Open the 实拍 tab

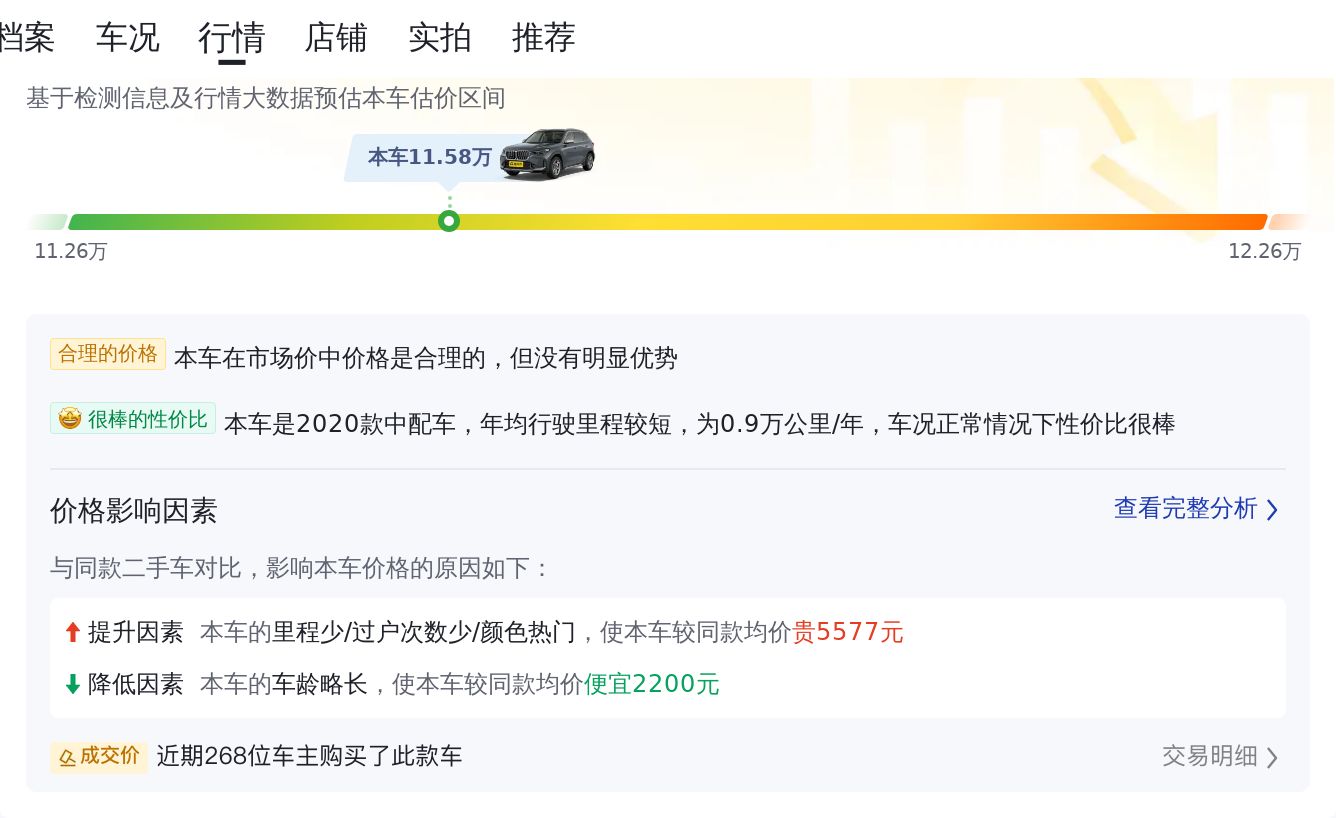[440, 37]
